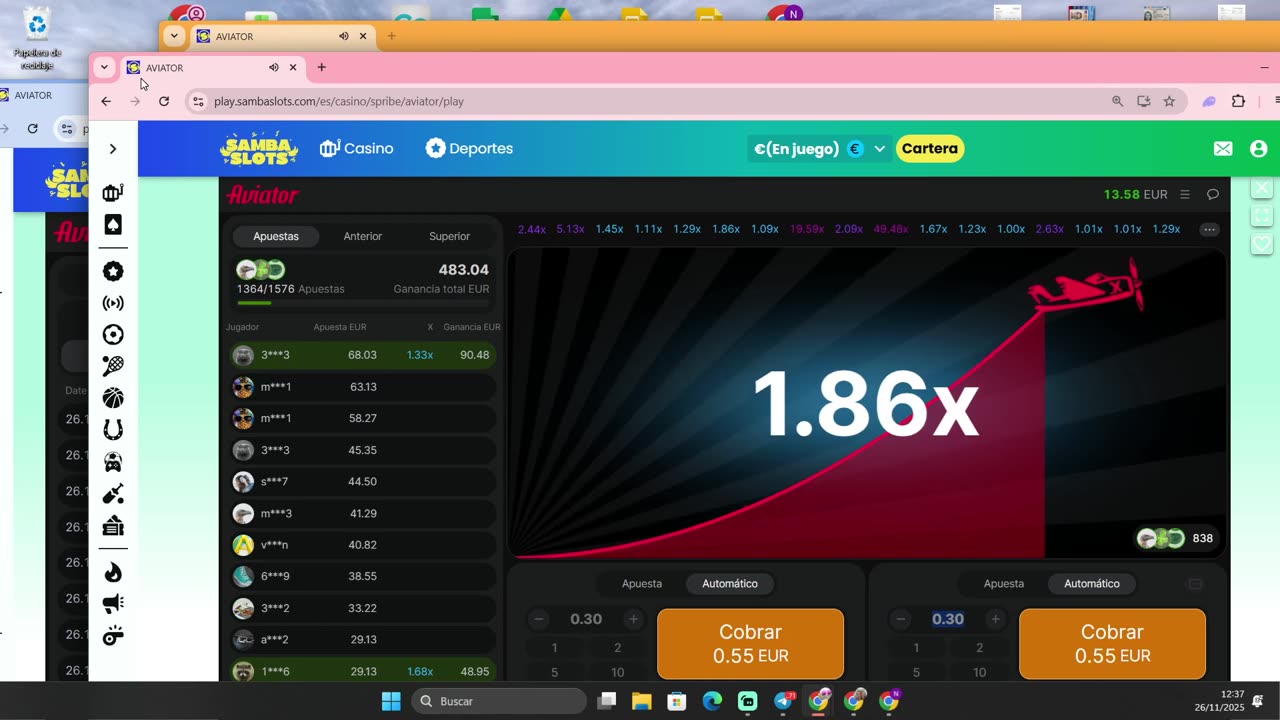Image resolution: width=1280 pixels, height=720 pixels.
Task: Open Telegram from the taskbar
Action: point(784,701)
